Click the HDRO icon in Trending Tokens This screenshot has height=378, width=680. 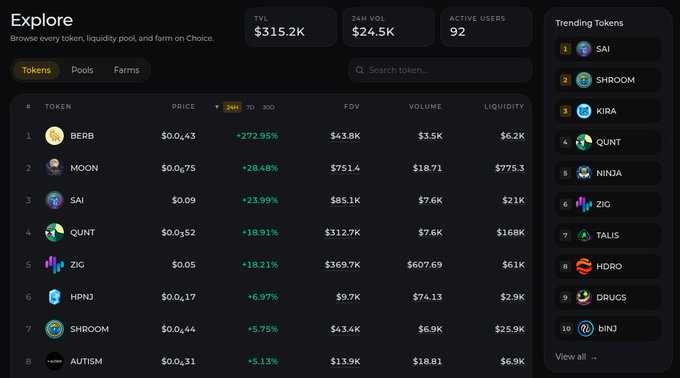[x=584, y=267]
